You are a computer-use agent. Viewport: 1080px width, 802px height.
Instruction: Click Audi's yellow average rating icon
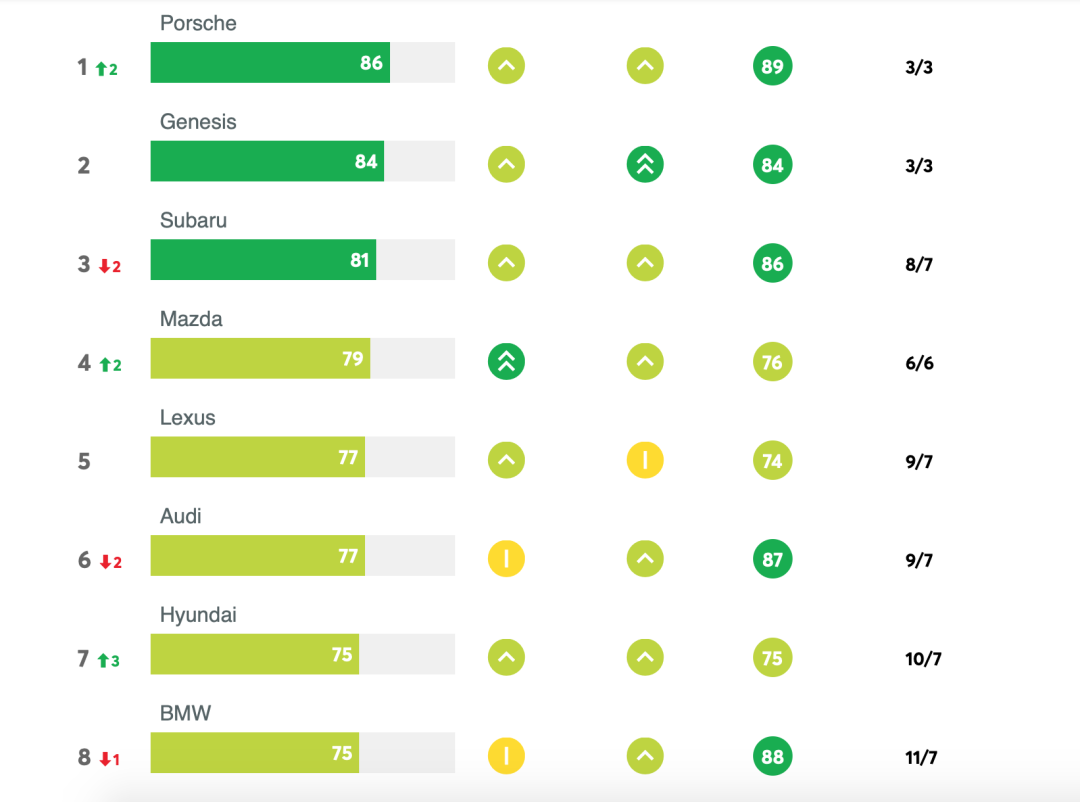(x=506, y=559)
